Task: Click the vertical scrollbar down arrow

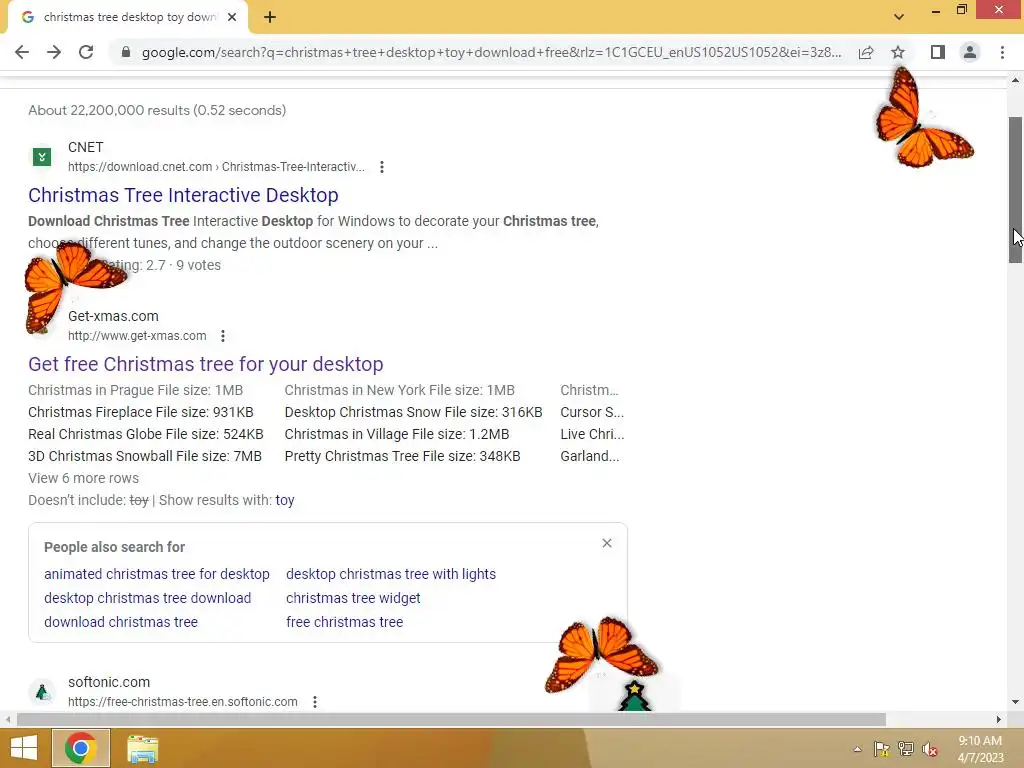Action: click(x=1015, y=703)
